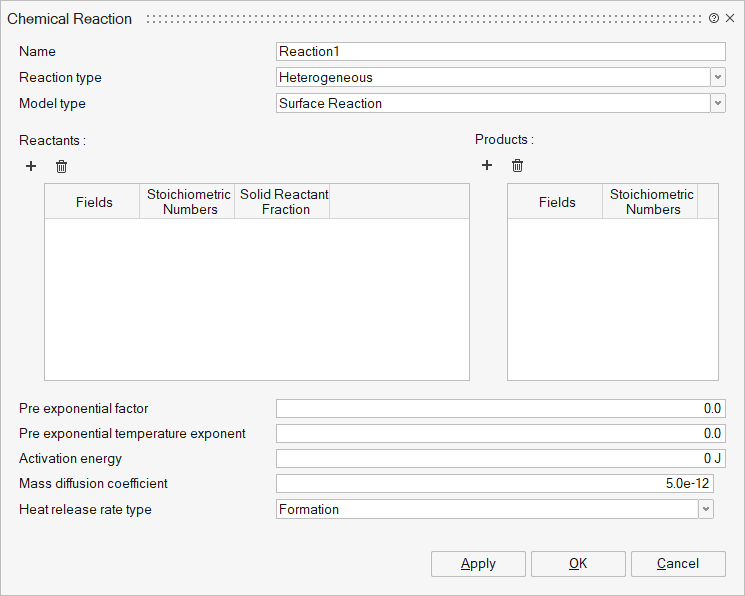Select the Activation energy input
745x596 pixels.
pyautogui.click(x=500, y=458)
